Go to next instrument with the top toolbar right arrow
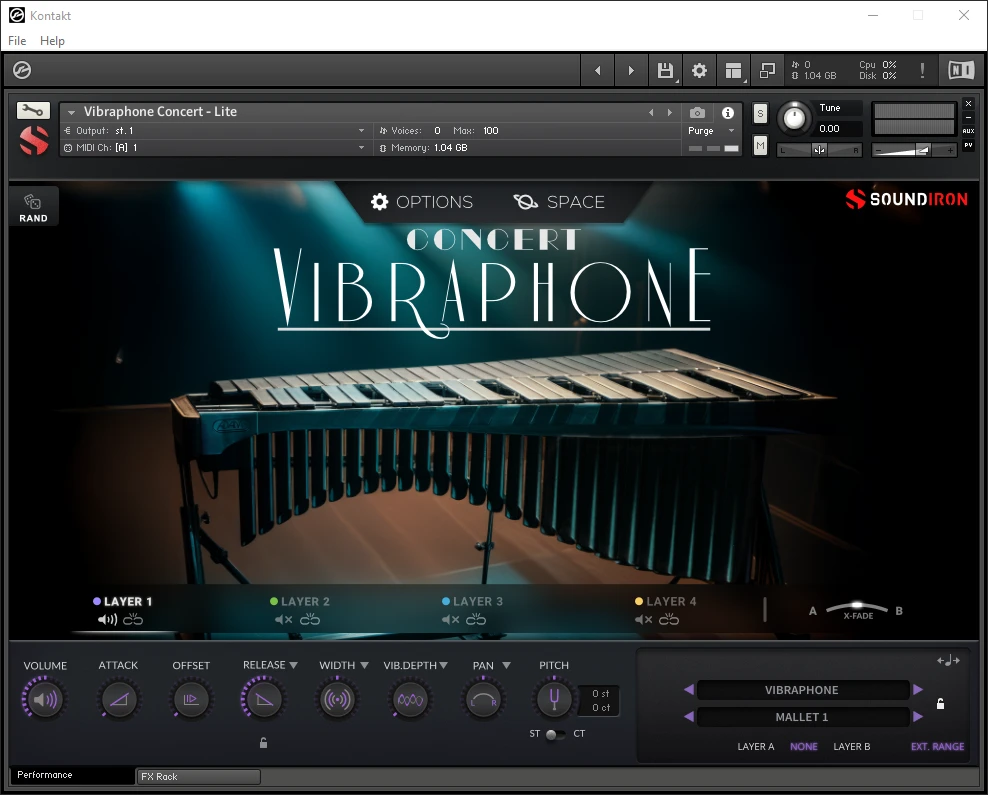This screenshot has width=988, height=795. (631, 71)
